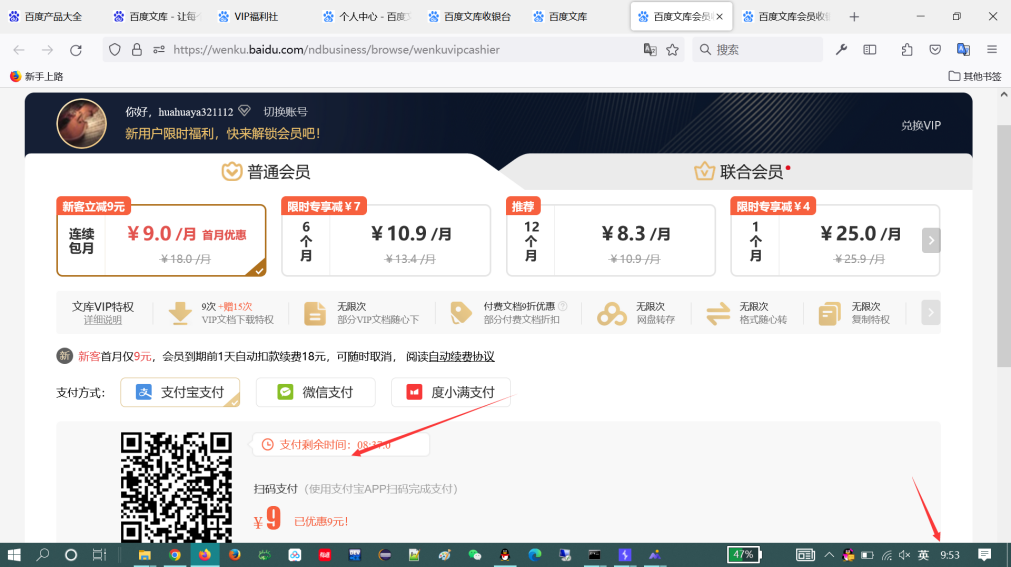Choose the 连续包月 ¥9.0/月 plan
The width and height of the screenshot is (1011, 567).
tap(161, 240)
